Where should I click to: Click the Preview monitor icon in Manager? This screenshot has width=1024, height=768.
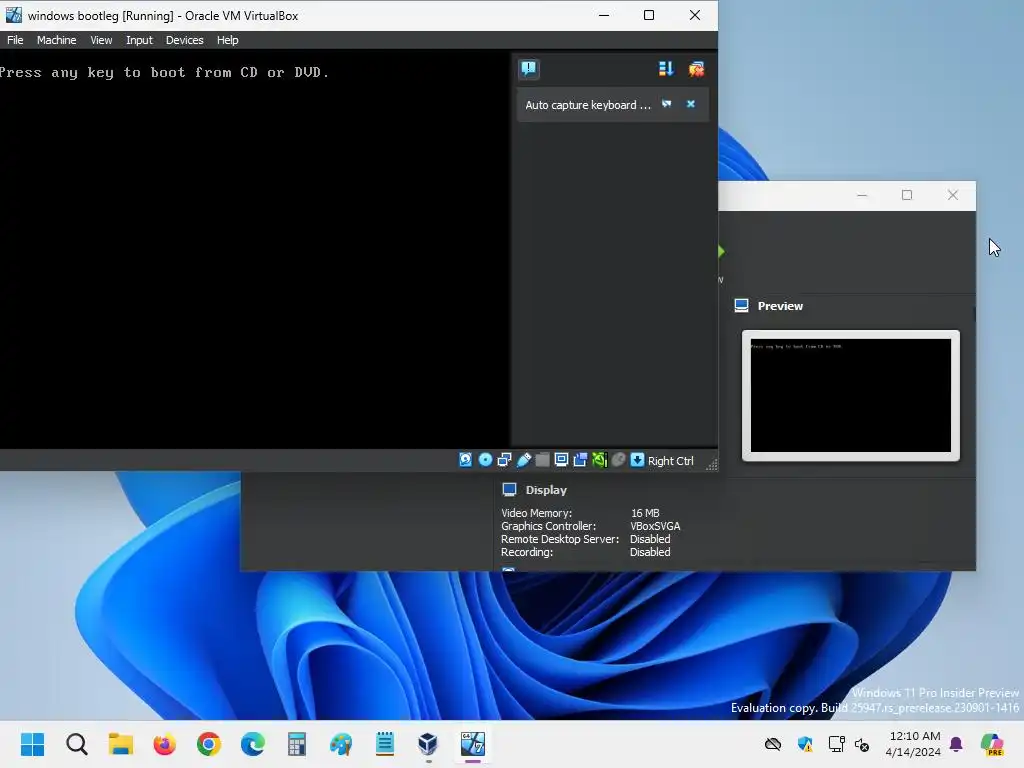click(741, 306)
